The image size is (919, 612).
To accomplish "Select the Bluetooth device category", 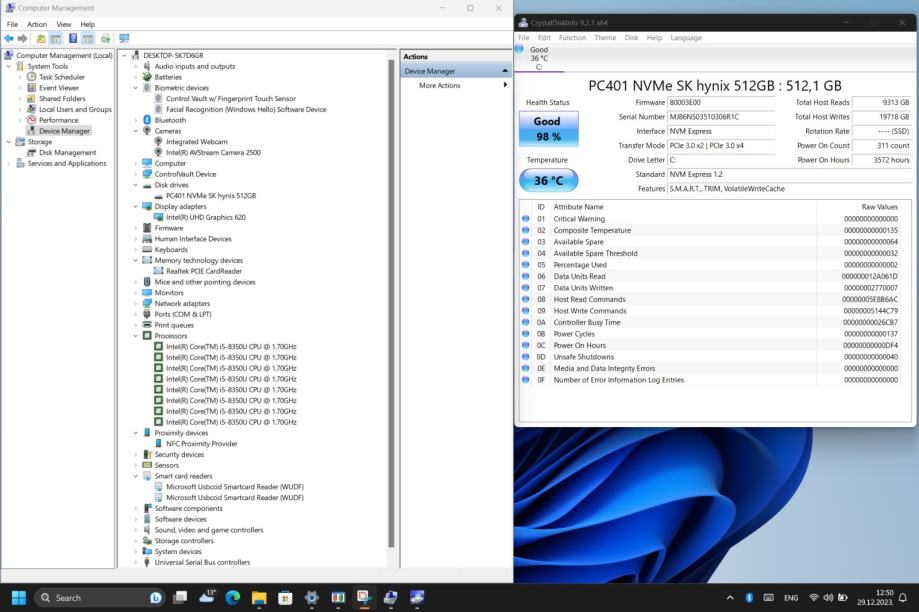I will pyautogui.click(x=169, y=120).
